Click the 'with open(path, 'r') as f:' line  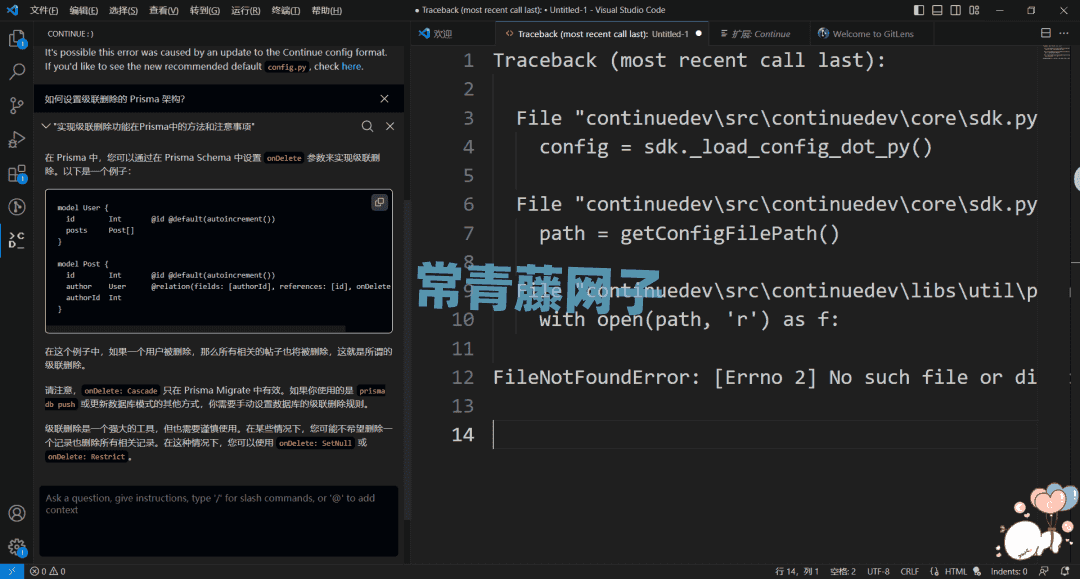[x=689, y=319]
